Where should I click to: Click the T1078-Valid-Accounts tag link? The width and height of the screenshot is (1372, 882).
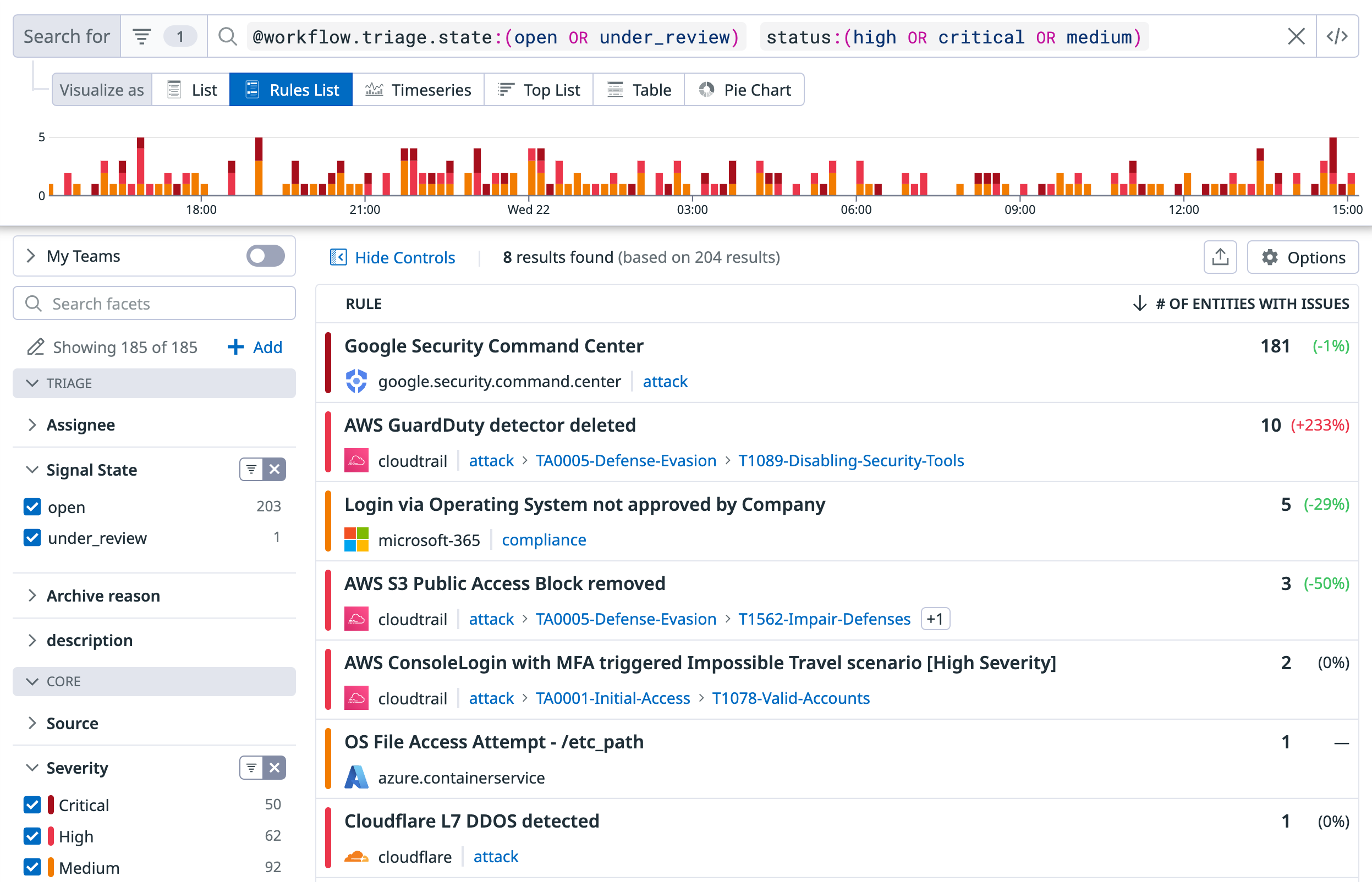[791, 698]
